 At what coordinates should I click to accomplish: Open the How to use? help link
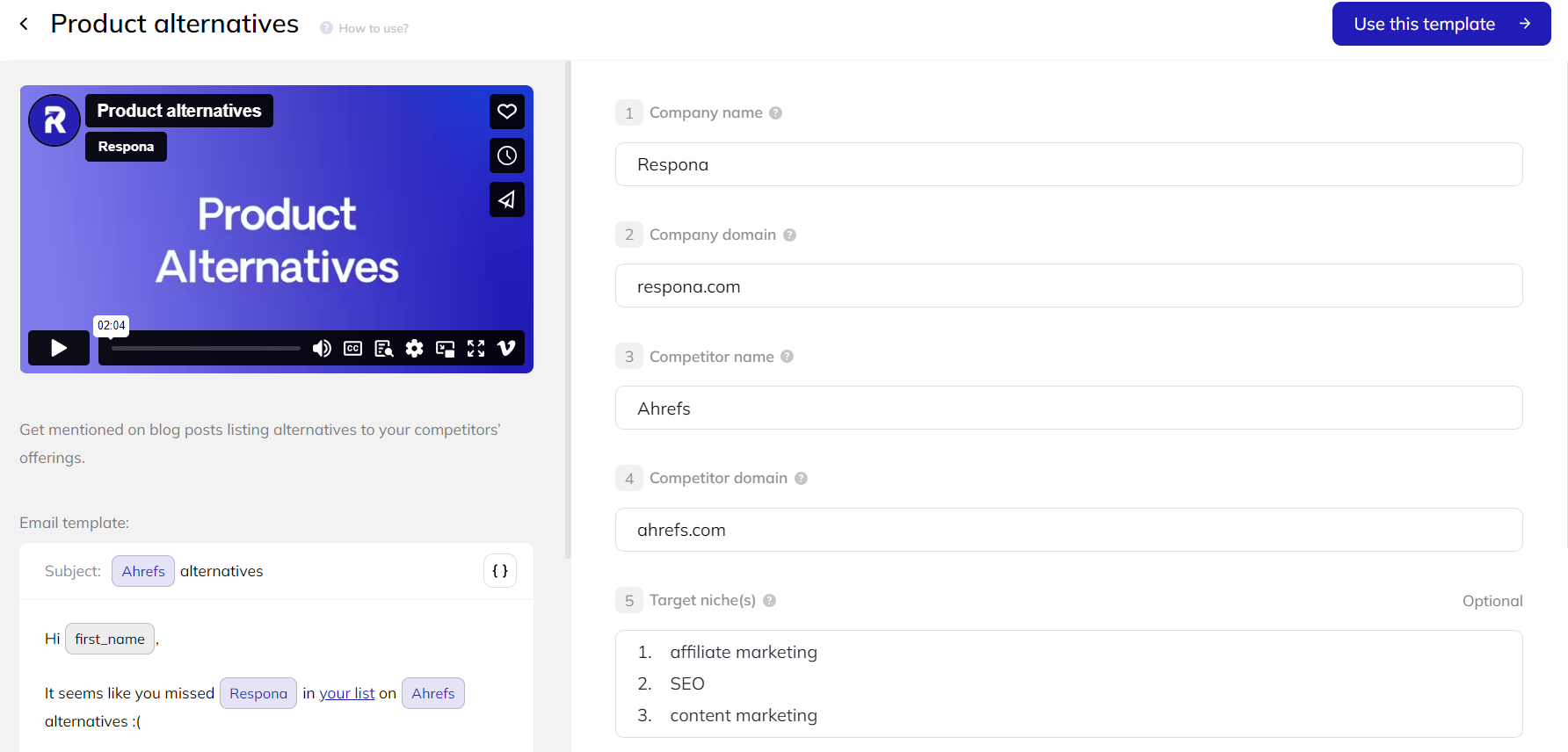tap(365, 28)
